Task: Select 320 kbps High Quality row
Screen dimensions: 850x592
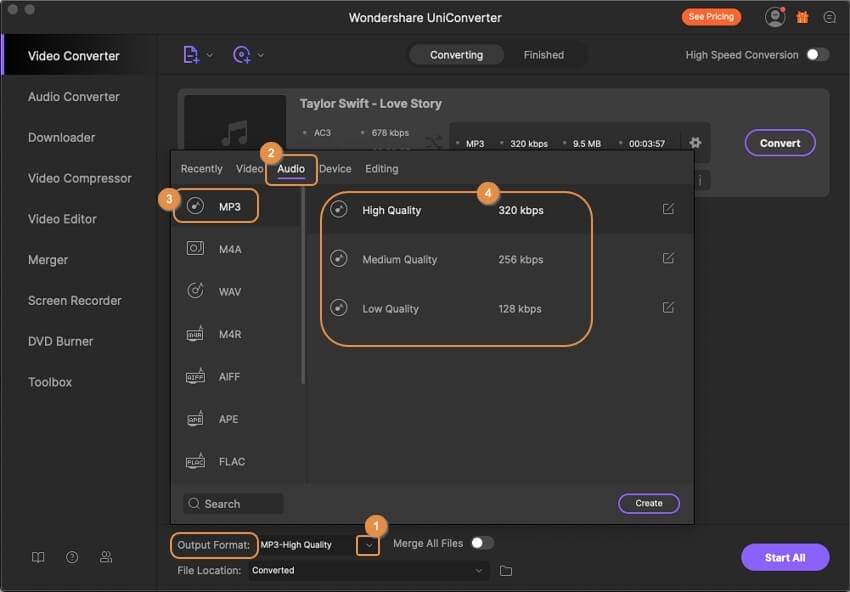Action: tap(500, 210)
